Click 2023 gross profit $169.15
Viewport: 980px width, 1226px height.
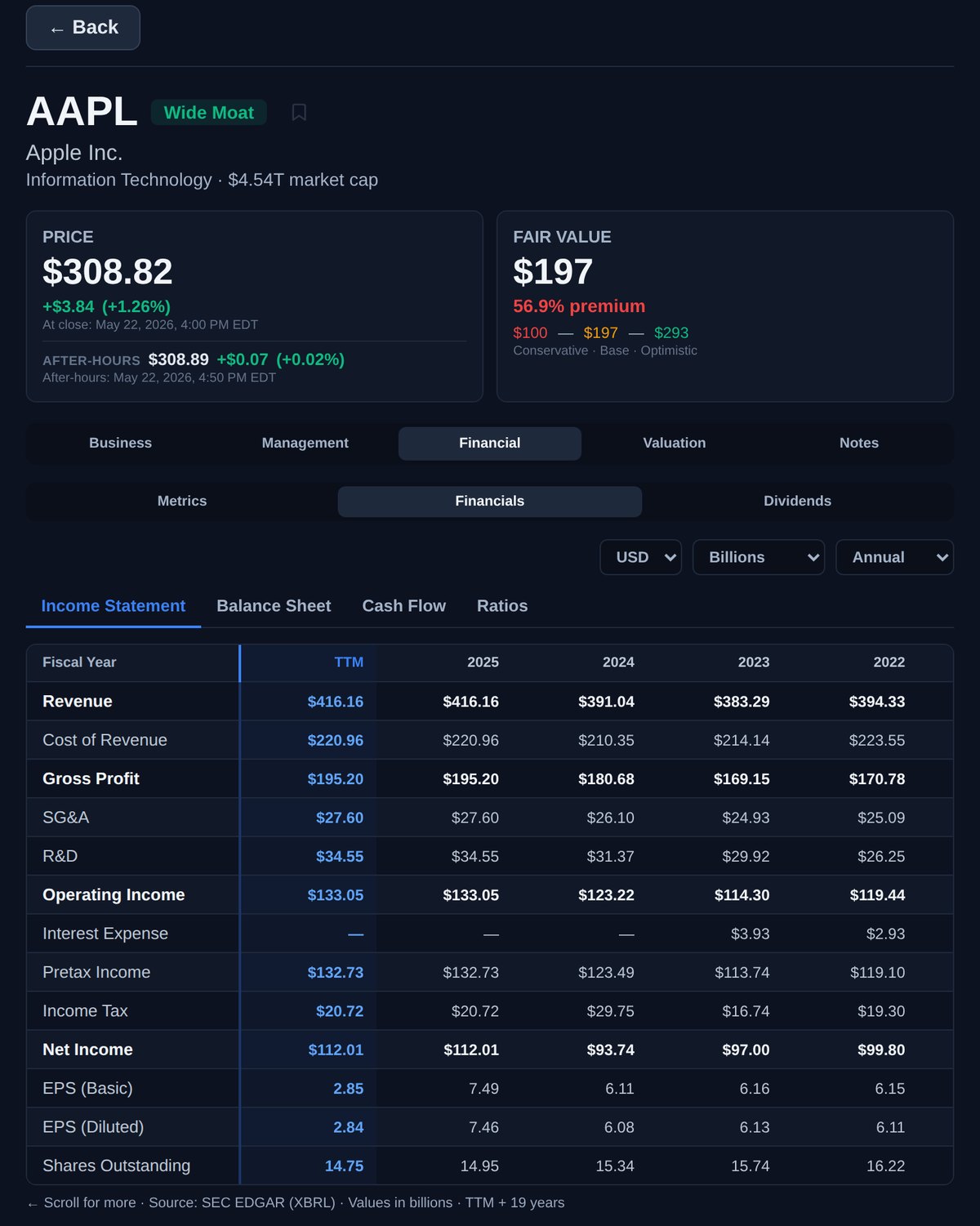(x=742, y=779)
